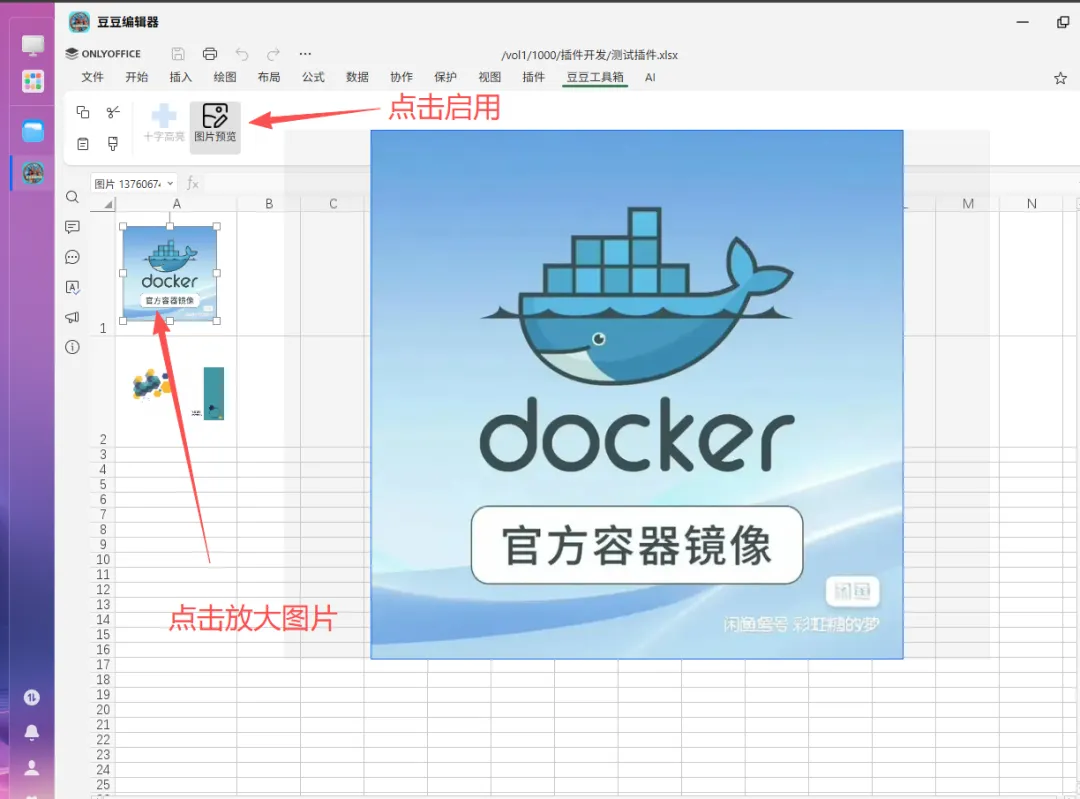Click the 豆豆编辑器 app avatar icon
Screen dimensions: 1080x799
pos(79,21)
